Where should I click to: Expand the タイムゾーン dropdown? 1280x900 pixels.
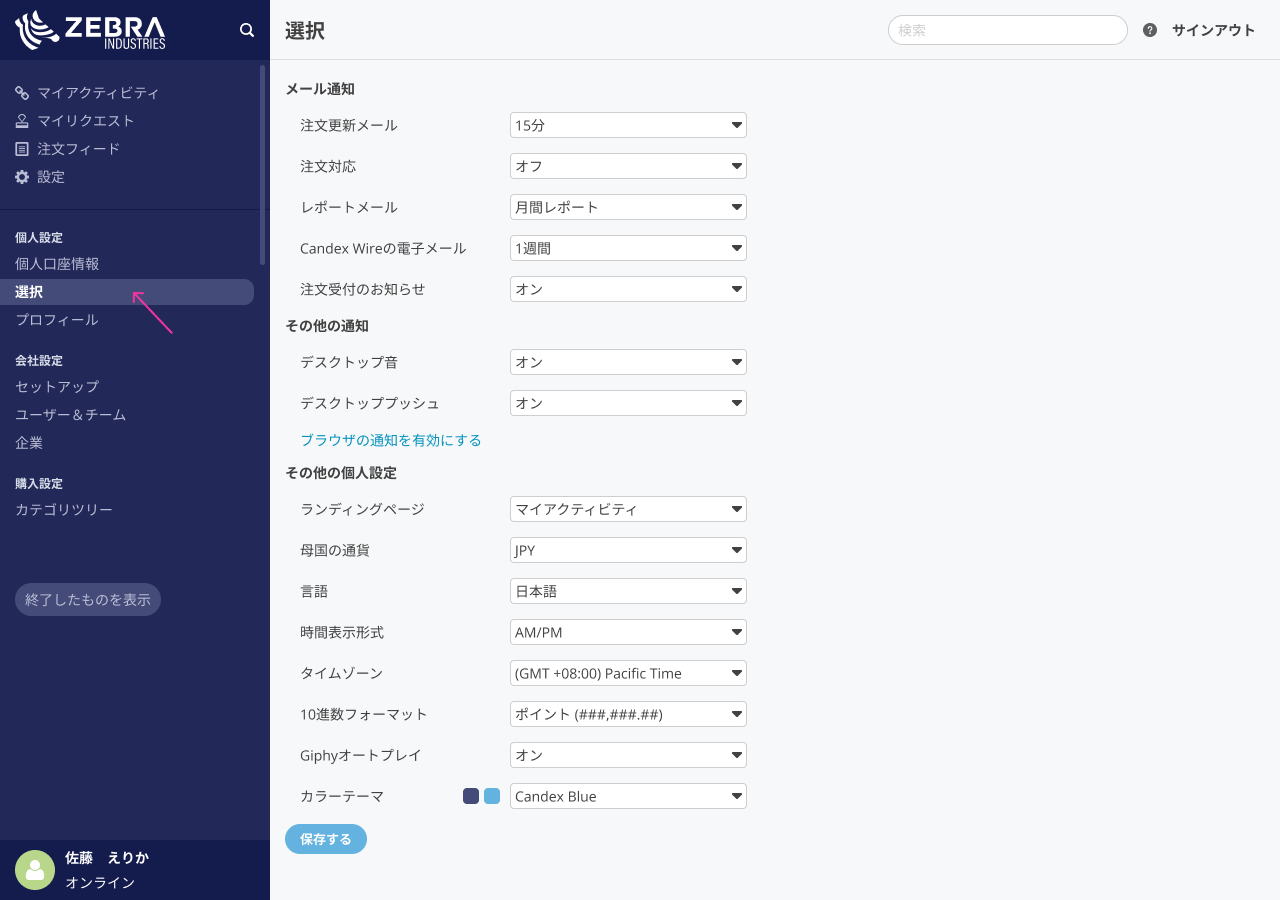coord(628,673)
